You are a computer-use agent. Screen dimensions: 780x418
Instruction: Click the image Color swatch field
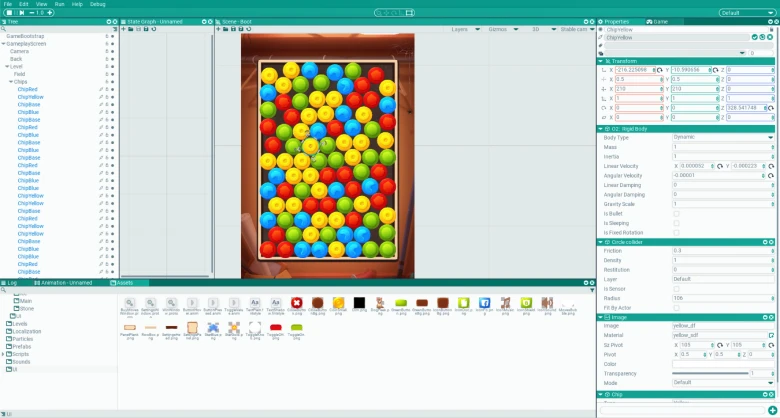(723, 364)
